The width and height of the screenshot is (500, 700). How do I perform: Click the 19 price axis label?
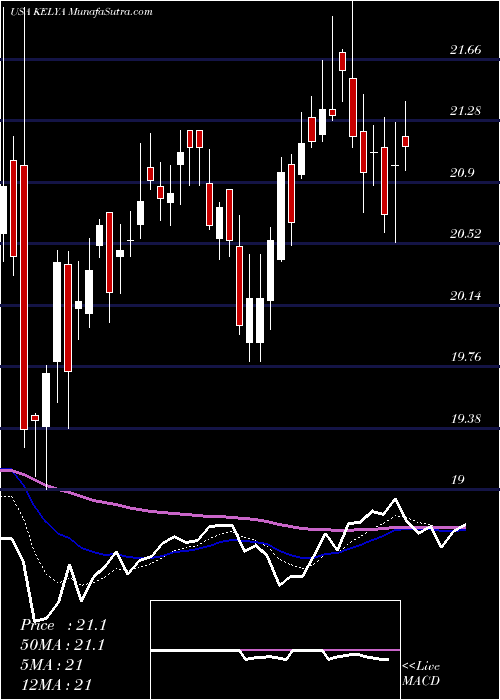click(x=458, y=480)
